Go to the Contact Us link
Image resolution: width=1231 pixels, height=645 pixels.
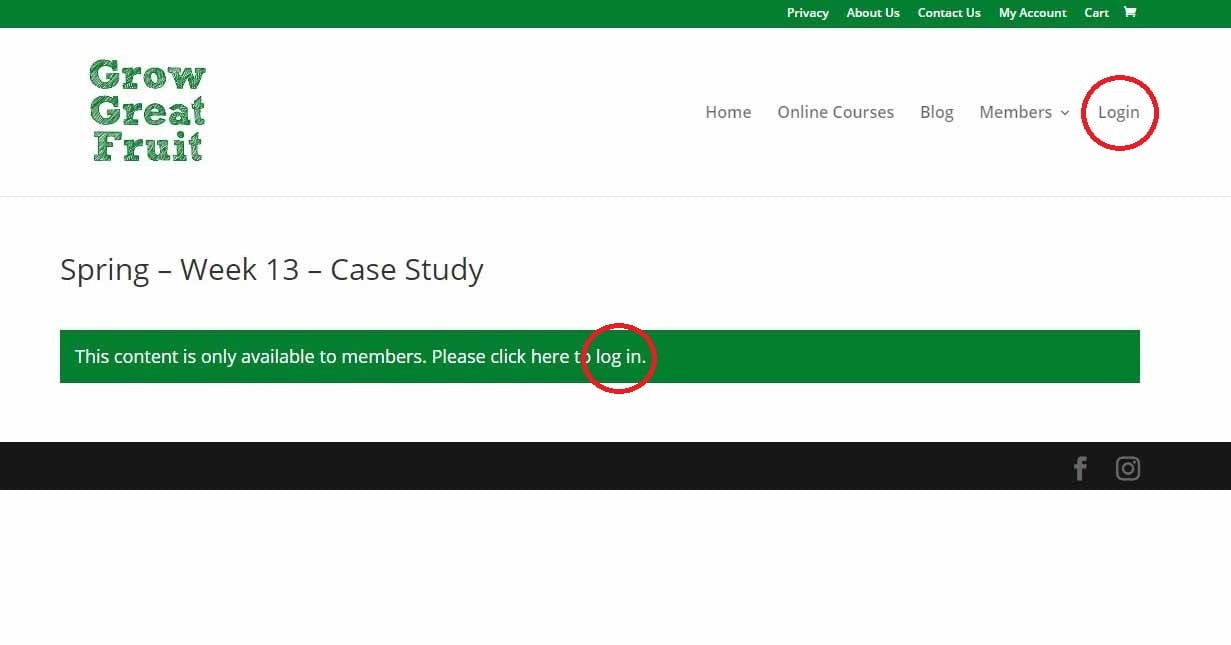coord(949,13)
